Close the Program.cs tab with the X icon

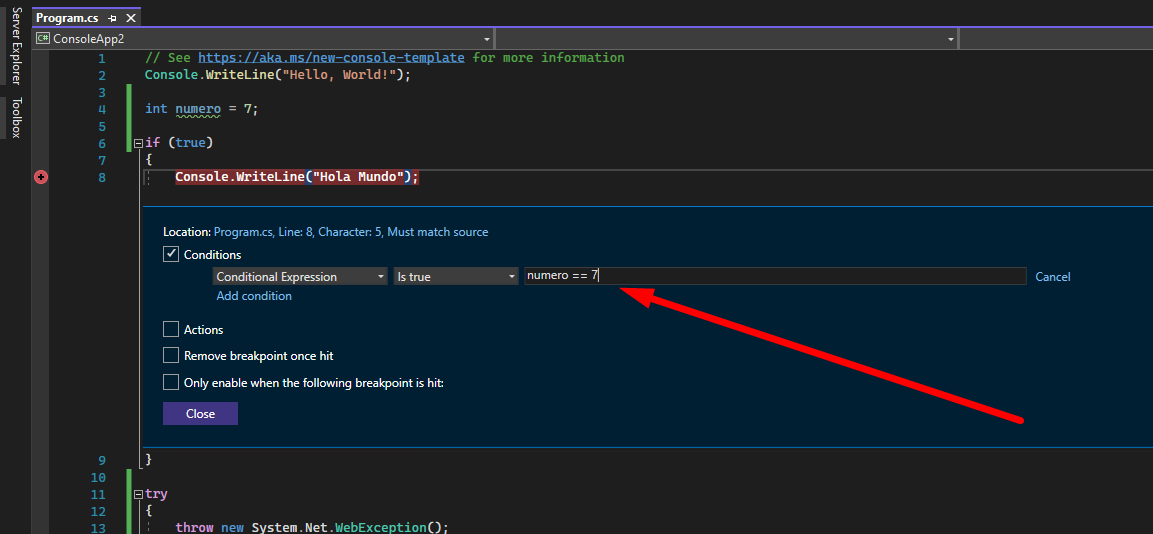[130, 18]
